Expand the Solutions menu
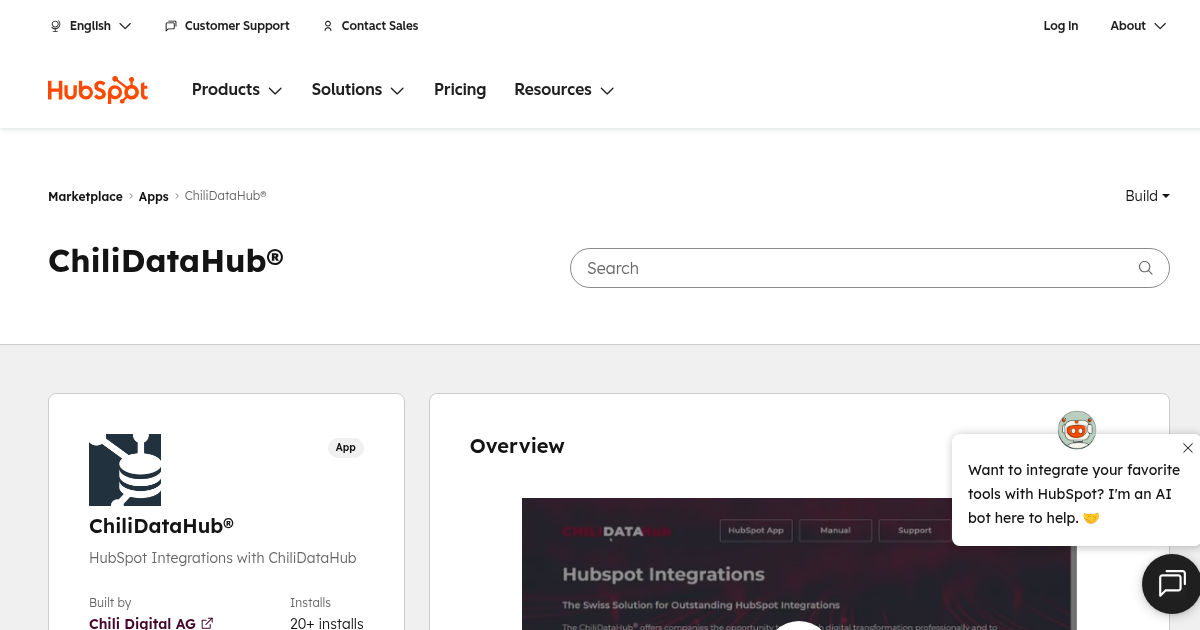The height and width of the screenshot is (630, 1200). [x=358, y=90]
